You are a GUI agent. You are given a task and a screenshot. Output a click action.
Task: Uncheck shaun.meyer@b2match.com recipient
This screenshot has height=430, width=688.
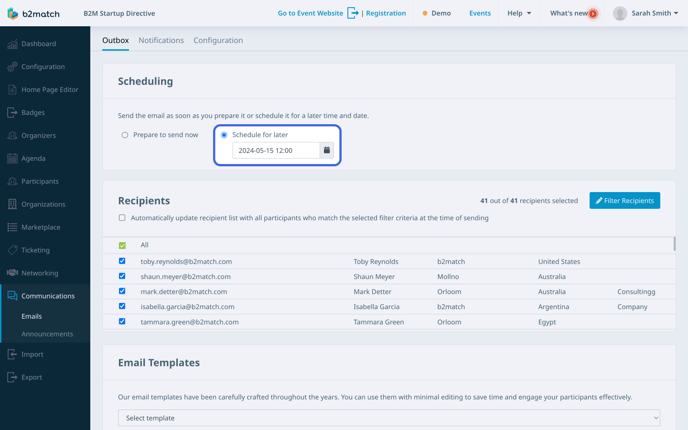point(122,276)
